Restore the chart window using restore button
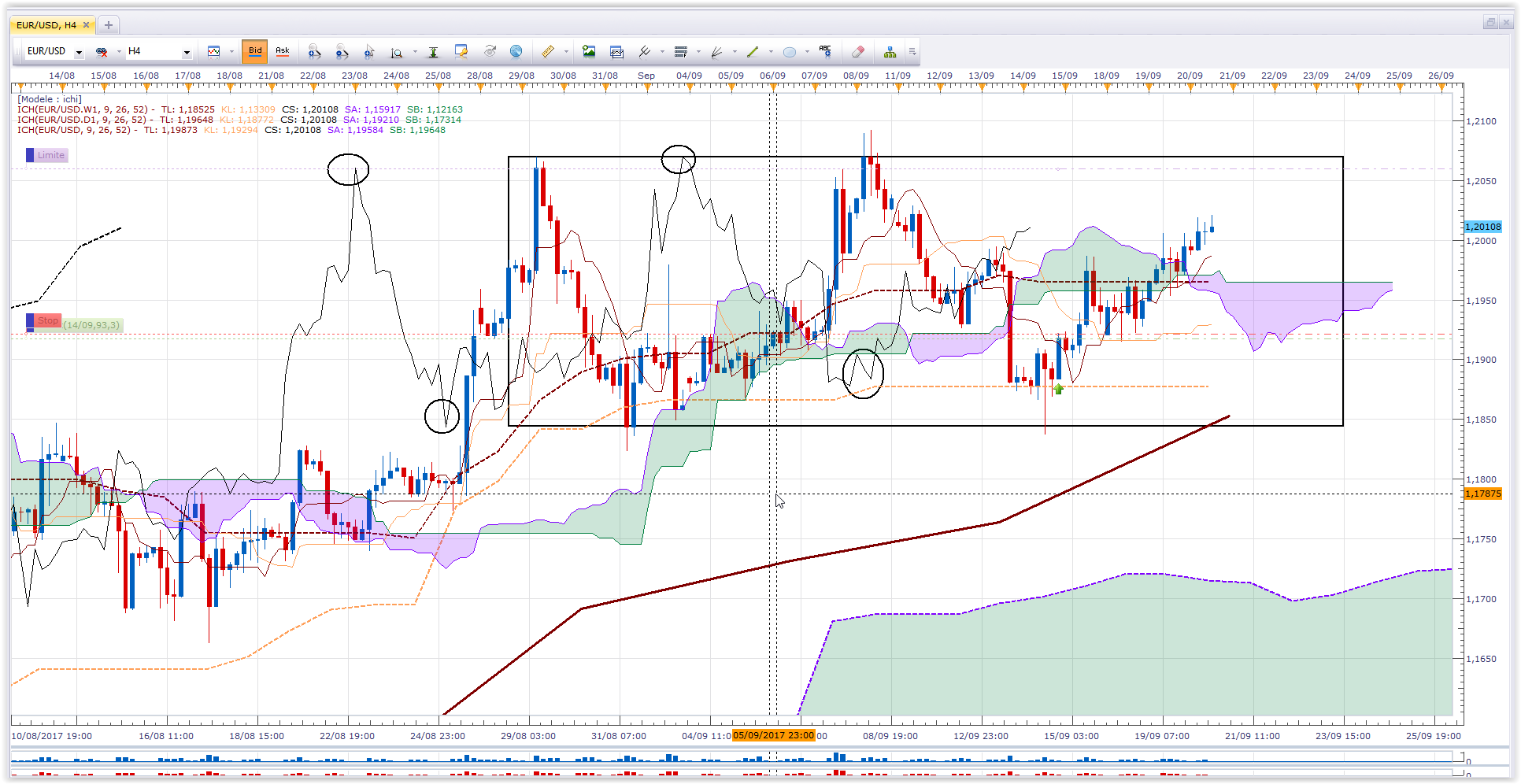1521x784 pixels. point(1490,23)
